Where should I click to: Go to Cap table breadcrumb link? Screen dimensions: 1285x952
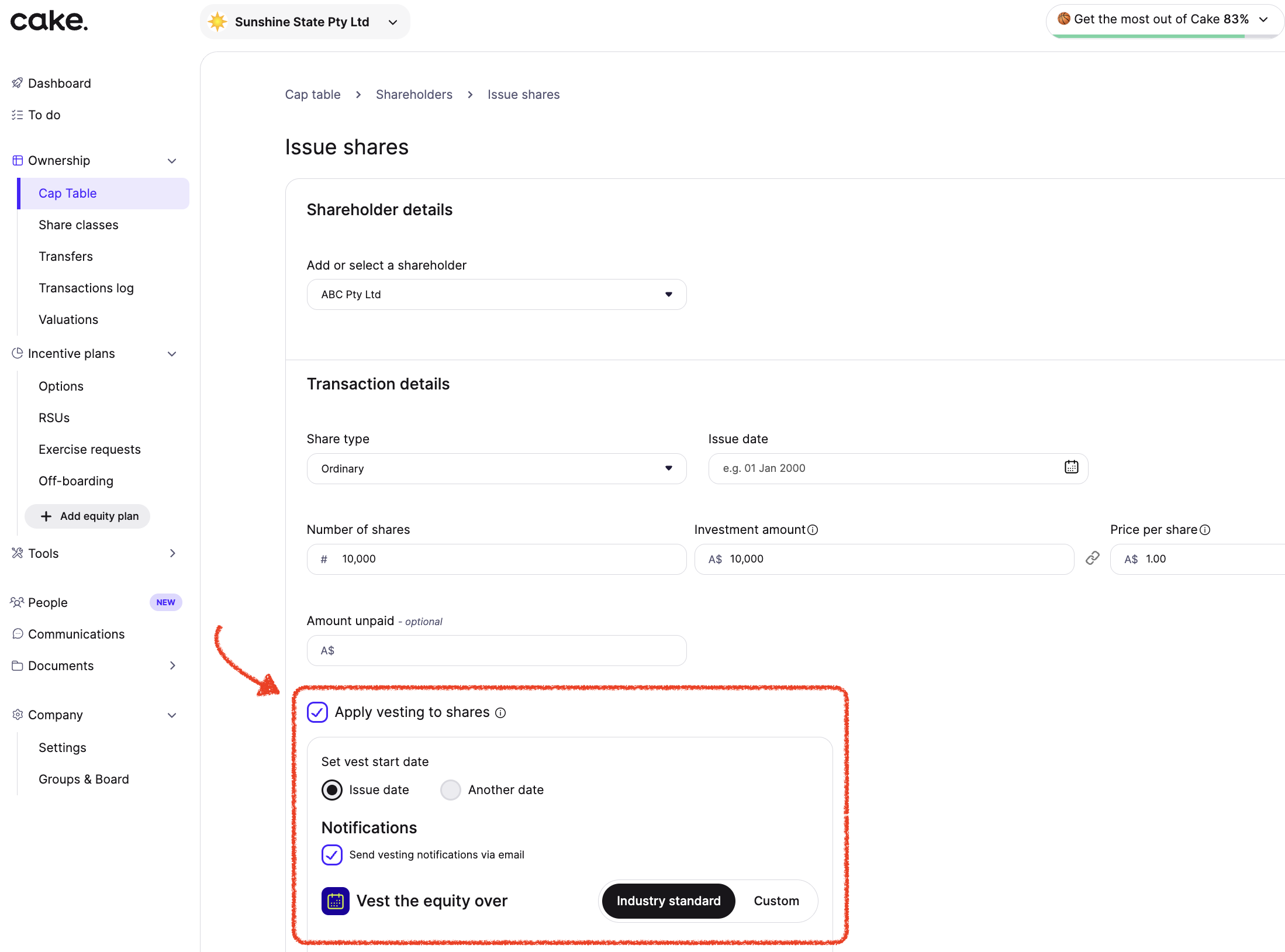[313, 94]
